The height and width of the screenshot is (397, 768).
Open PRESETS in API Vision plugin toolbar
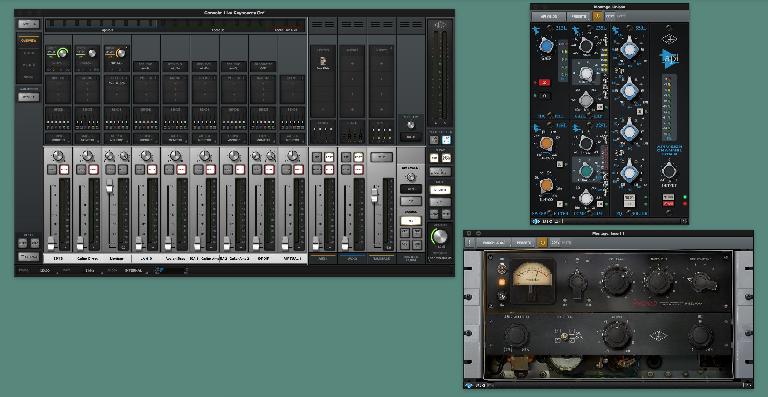(578, 16)
